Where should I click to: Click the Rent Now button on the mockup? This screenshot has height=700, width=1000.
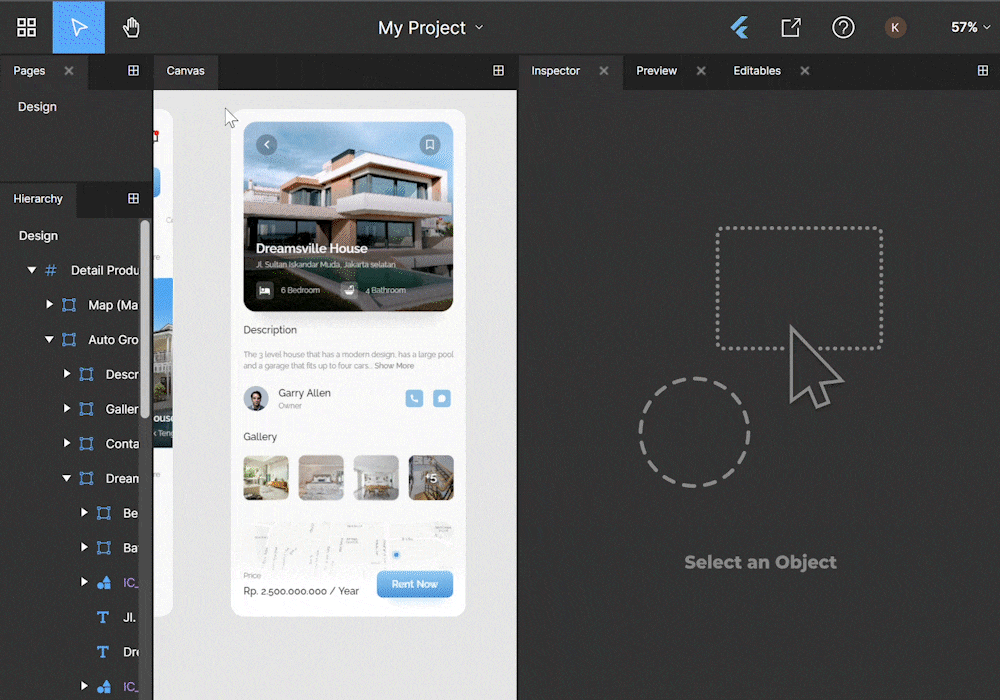pos(414,585)
